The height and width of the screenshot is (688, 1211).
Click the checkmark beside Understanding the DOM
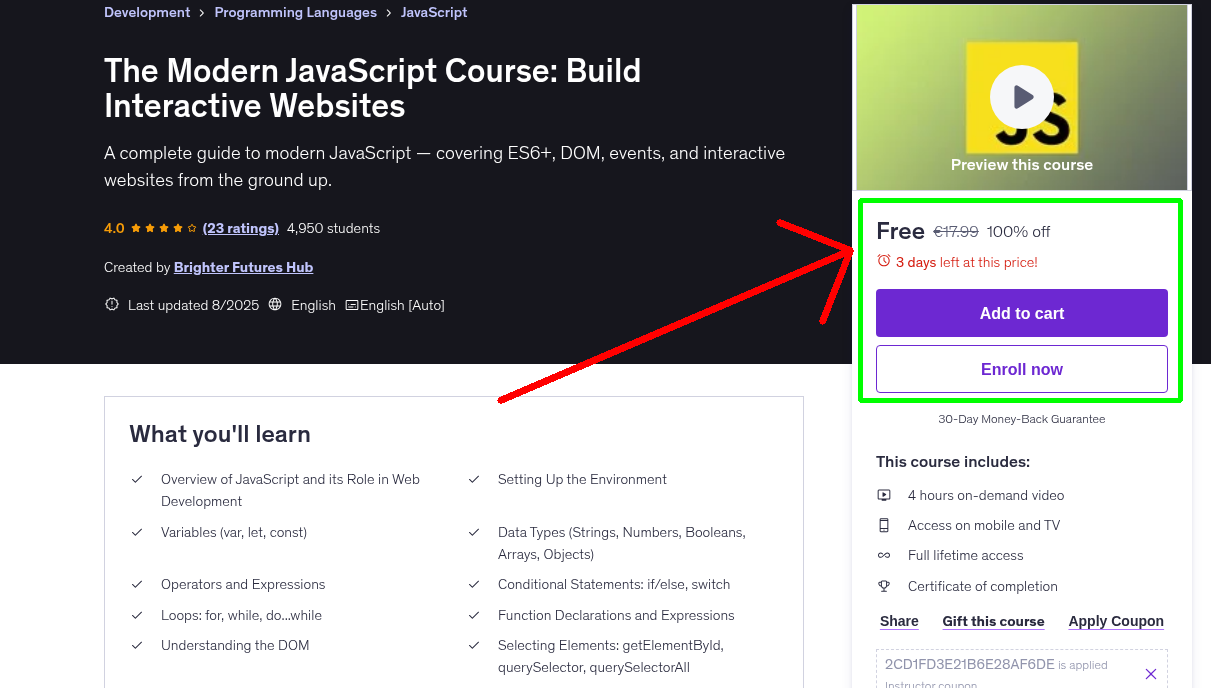[137, 645]
